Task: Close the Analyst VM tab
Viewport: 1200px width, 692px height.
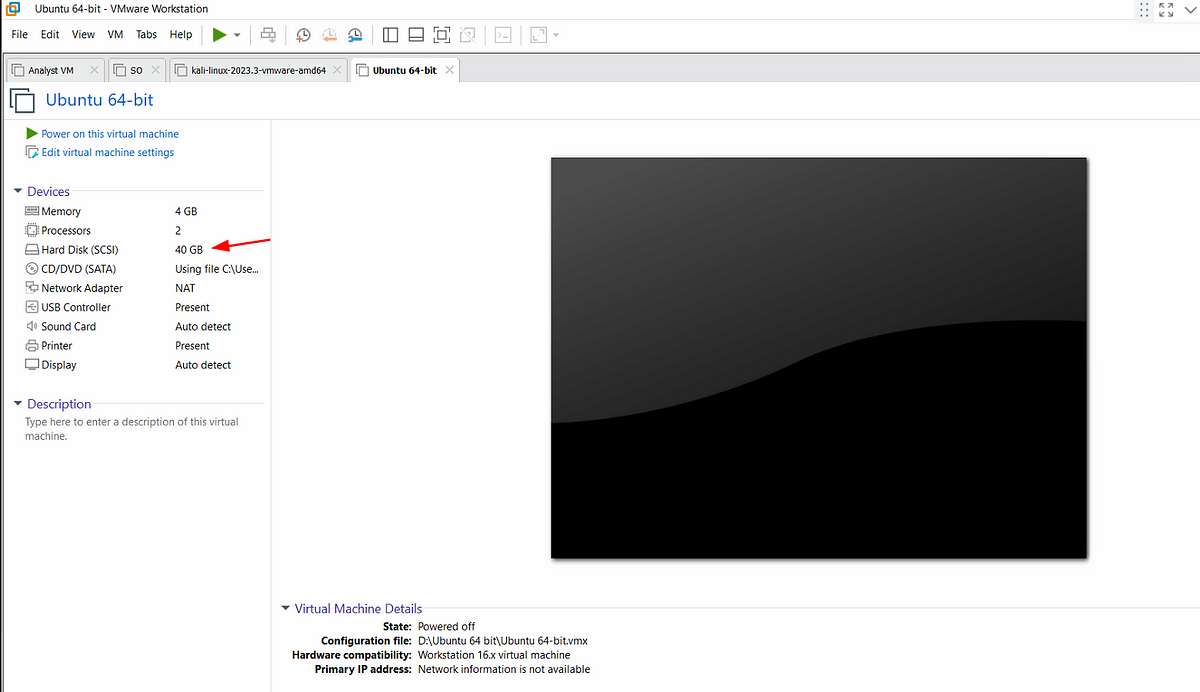Action: tap(94, 70)
